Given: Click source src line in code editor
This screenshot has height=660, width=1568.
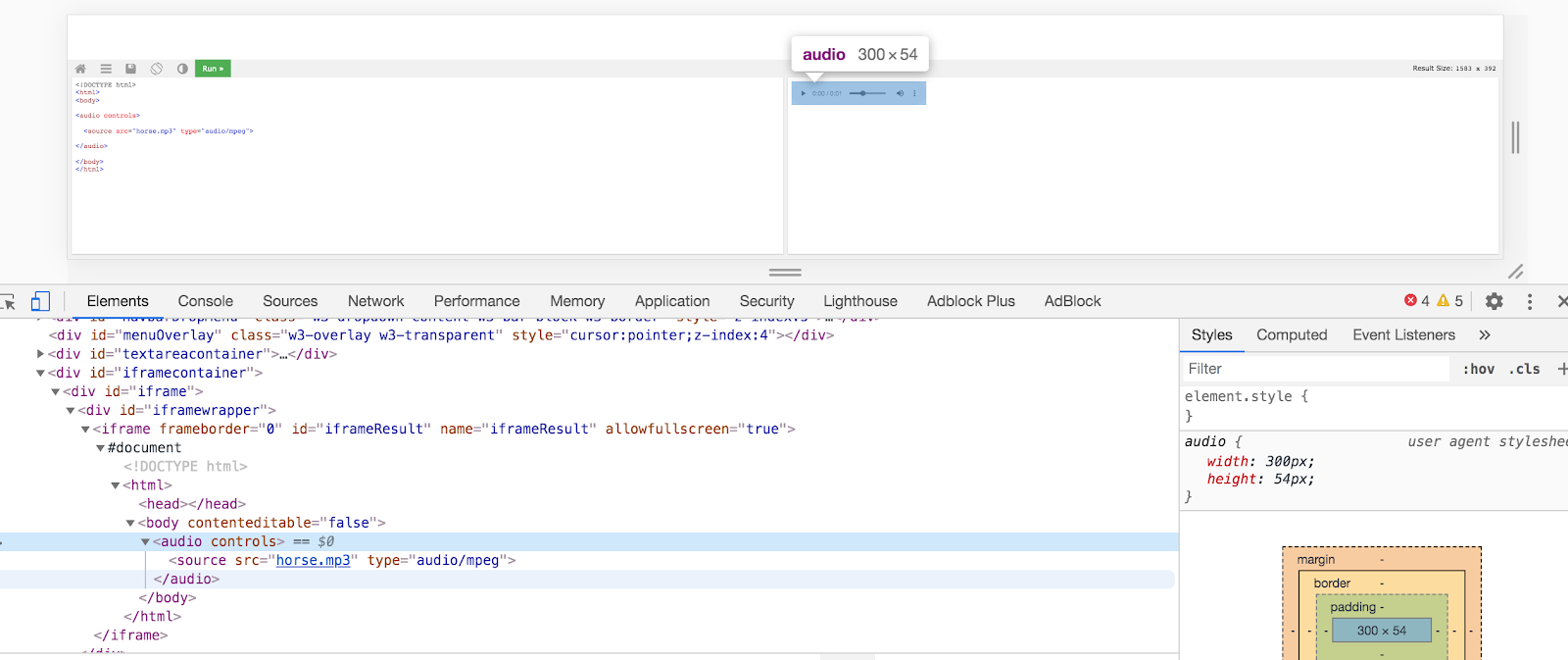Looking at the screenshot, I should point(169,130).
